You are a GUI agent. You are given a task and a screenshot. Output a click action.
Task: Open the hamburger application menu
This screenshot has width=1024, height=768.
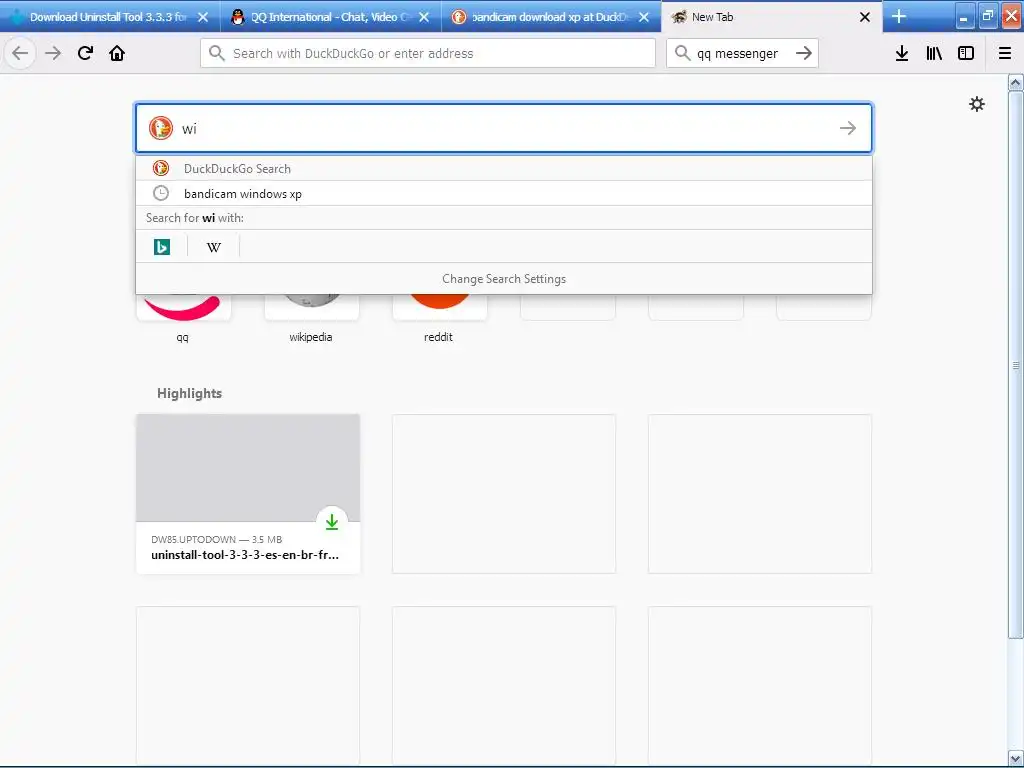point(1005,53)
